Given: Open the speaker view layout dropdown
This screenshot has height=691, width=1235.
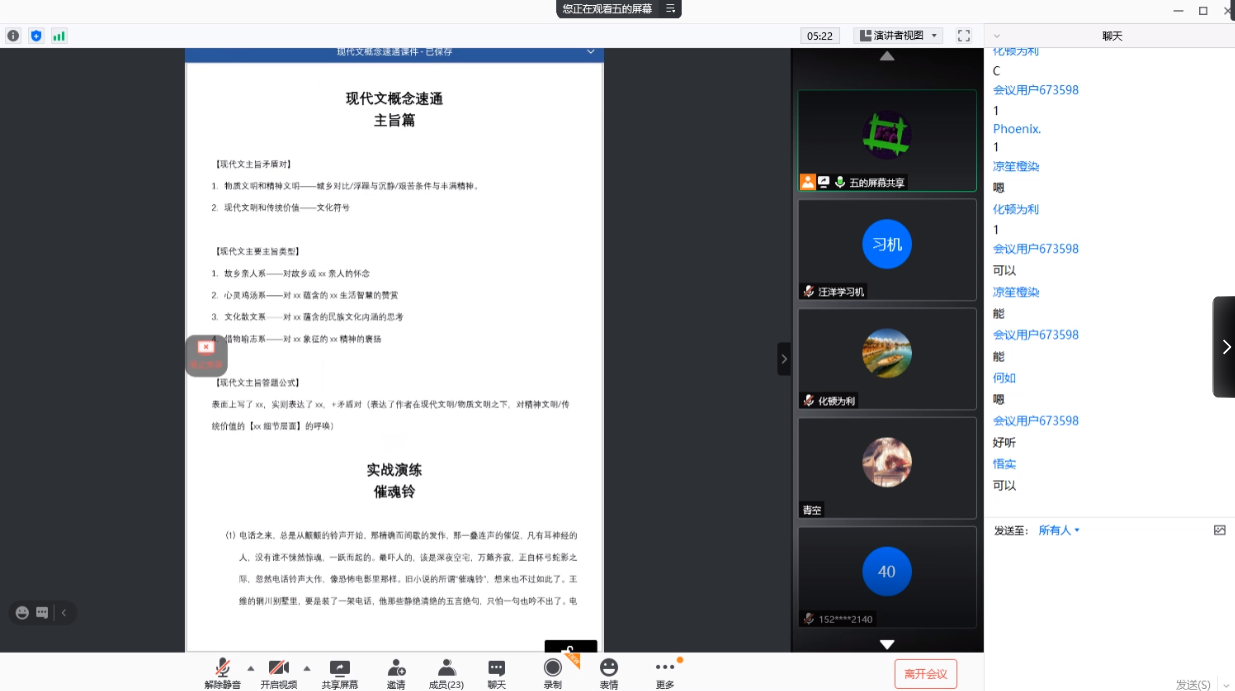Looking at the screenshot, I should [897, 35].
